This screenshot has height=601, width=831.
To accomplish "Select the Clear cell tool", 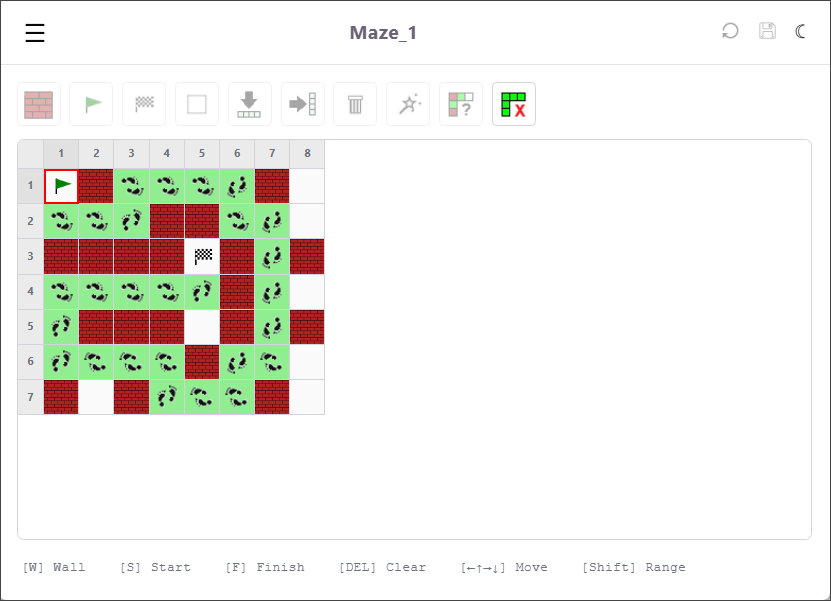I will tap(196, 104).
